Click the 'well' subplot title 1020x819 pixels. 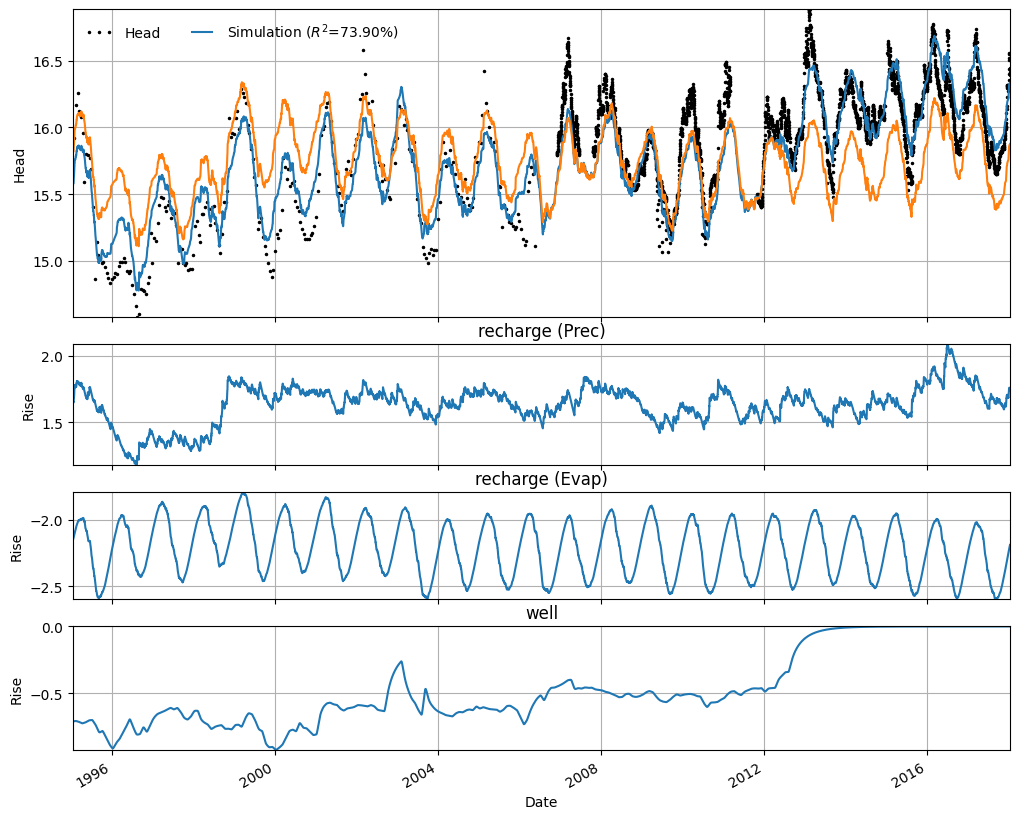(541, 613)
